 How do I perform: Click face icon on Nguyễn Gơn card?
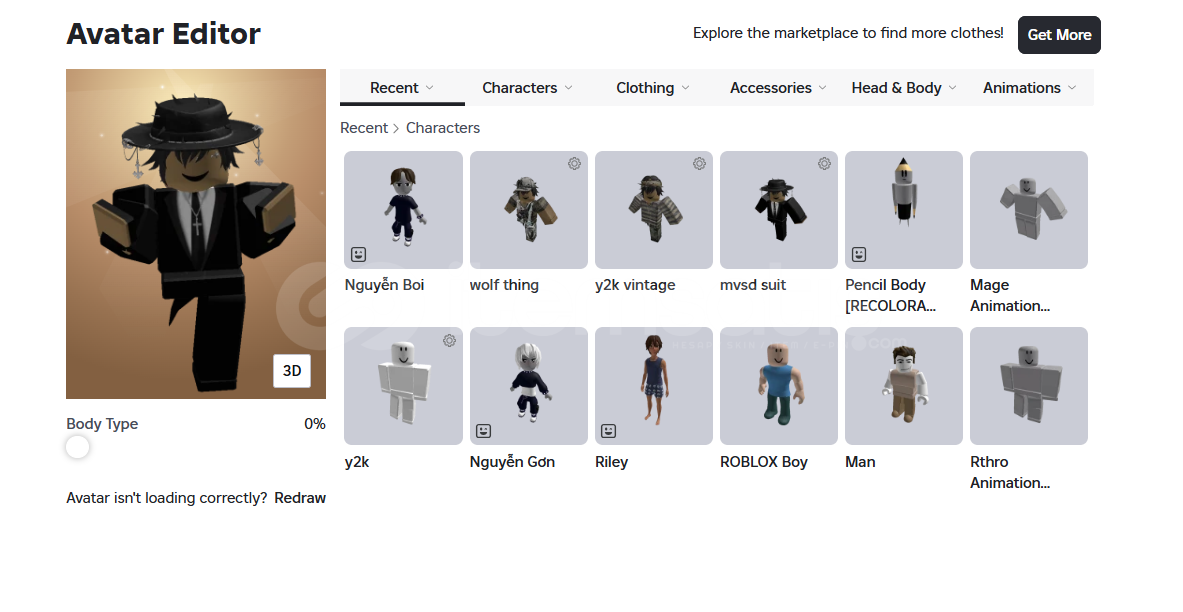pyautogui.click(x=484, y=431)
